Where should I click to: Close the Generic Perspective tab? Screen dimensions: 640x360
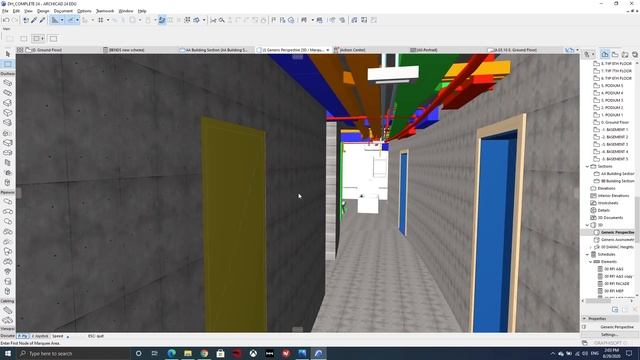(328, 50)
